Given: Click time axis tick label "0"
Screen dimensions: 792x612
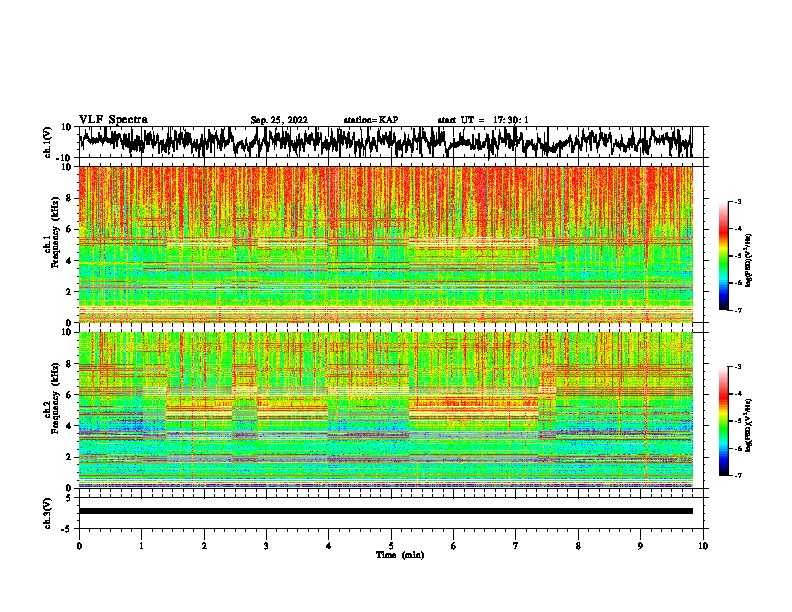Looking at the screenshot, I should [x=79, y=546].
